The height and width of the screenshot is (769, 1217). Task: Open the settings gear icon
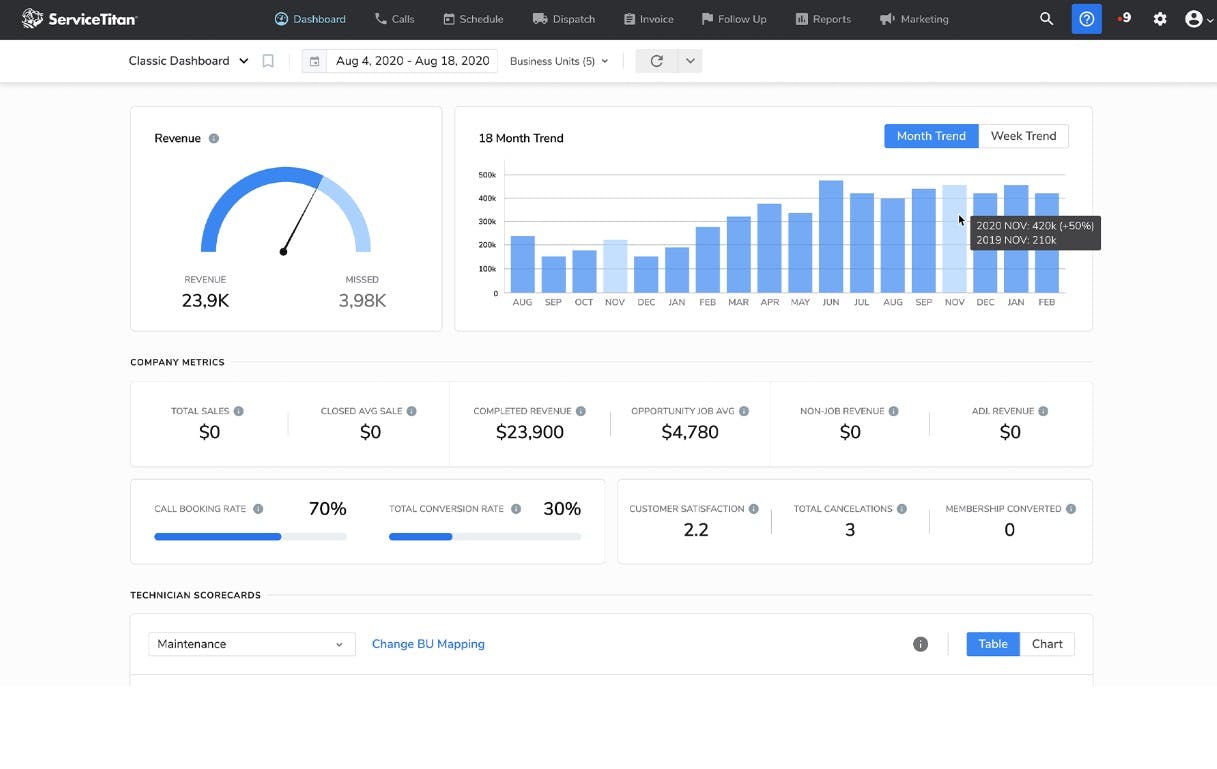coord(1160,19)
